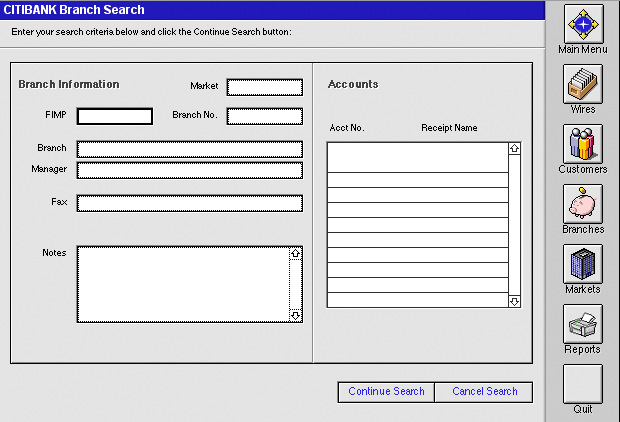
Task: Click the Branches label
Action: click(583, 229)
